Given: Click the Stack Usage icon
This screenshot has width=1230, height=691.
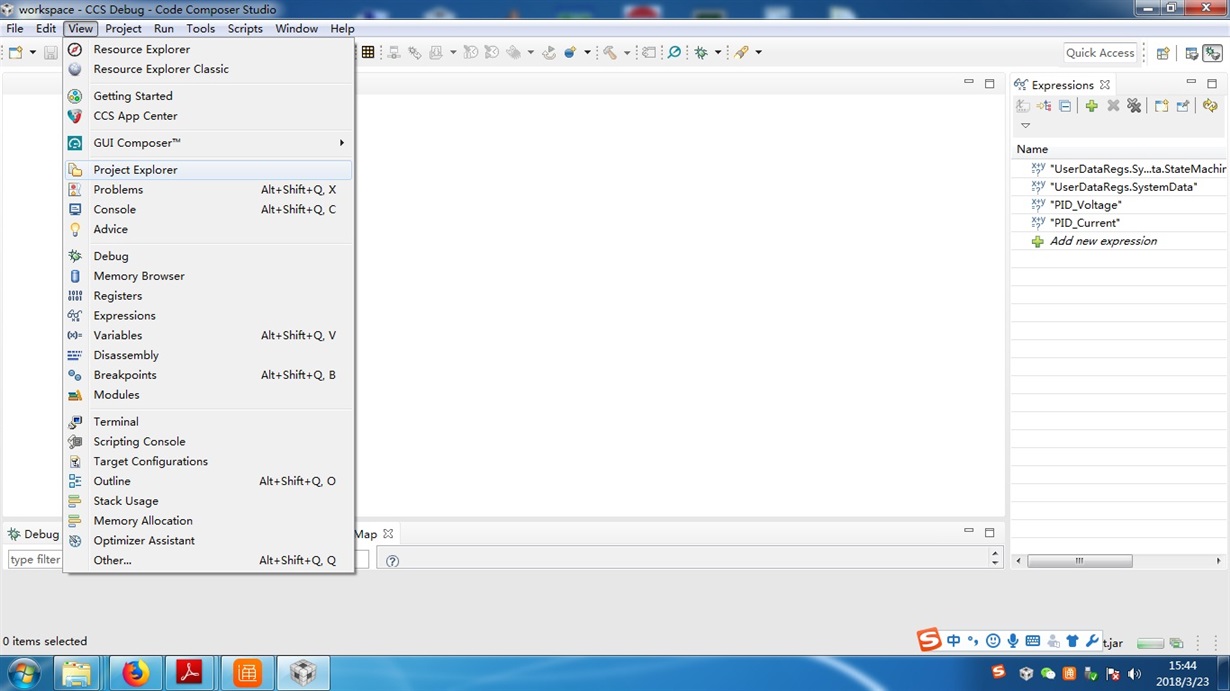Looking at the screenshot, I should click(x=75, y=501).
